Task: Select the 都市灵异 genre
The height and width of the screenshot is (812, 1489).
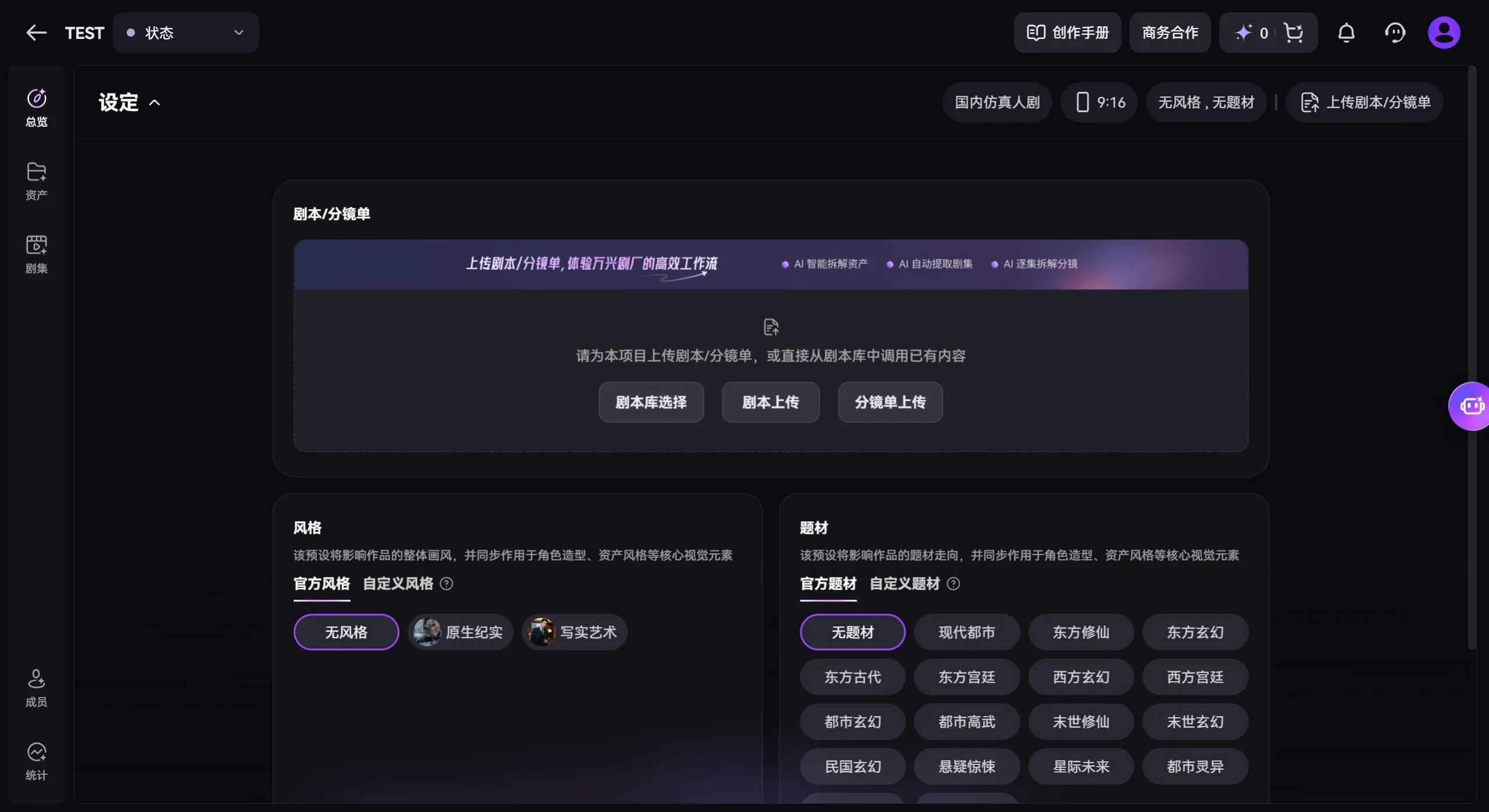Action: pyautogui.click(x=1195, y=767)
